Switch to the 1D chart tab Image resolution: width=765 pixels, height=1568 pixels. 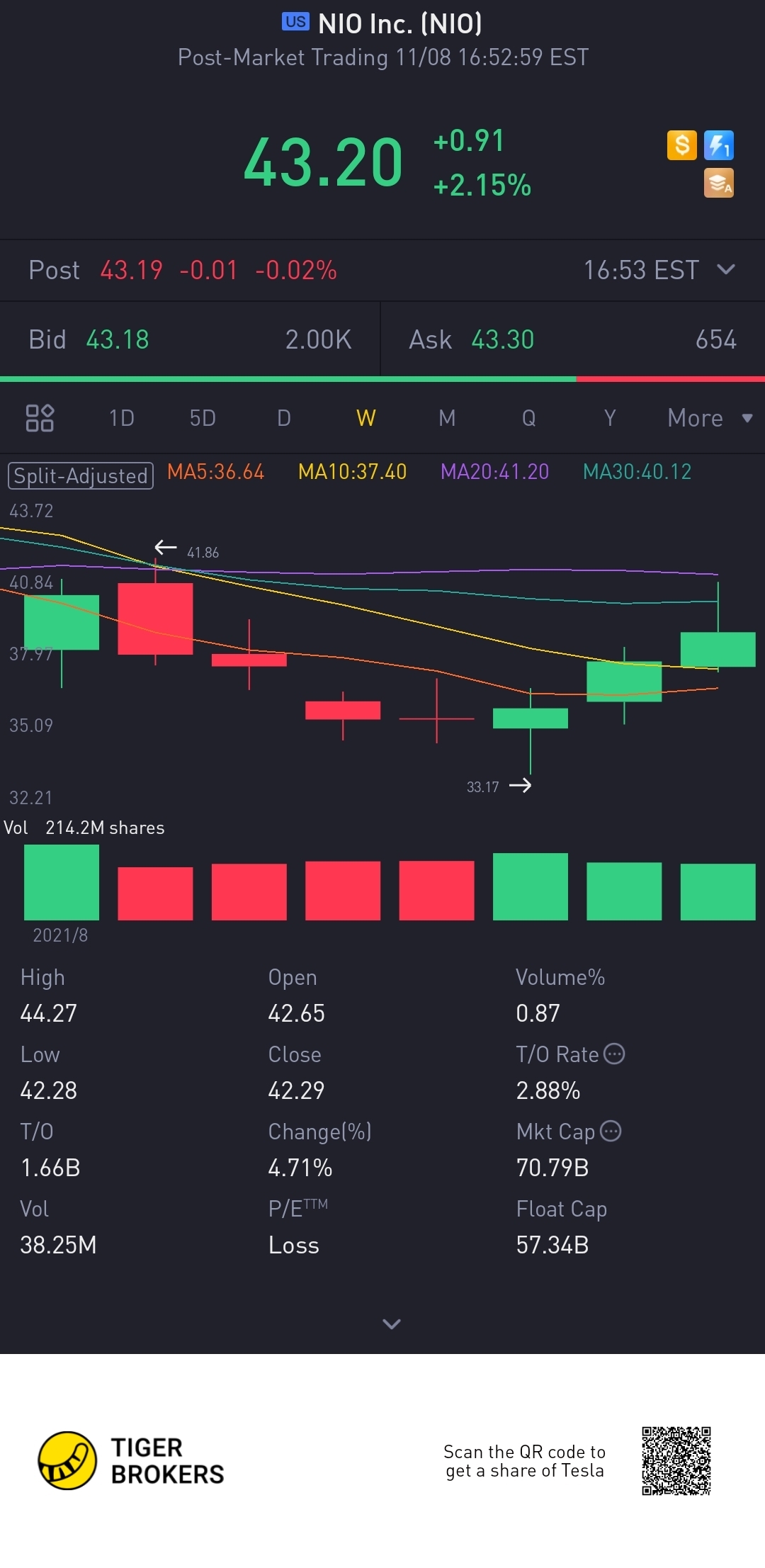pos(122,418)
